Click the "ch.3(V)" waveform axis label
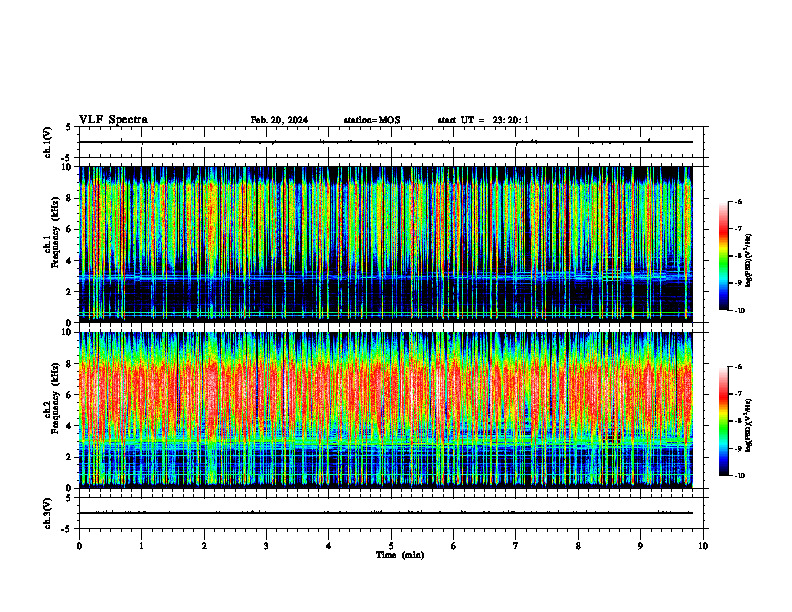The height and width of the screenshot is (612, 792). tap(48, 514)
